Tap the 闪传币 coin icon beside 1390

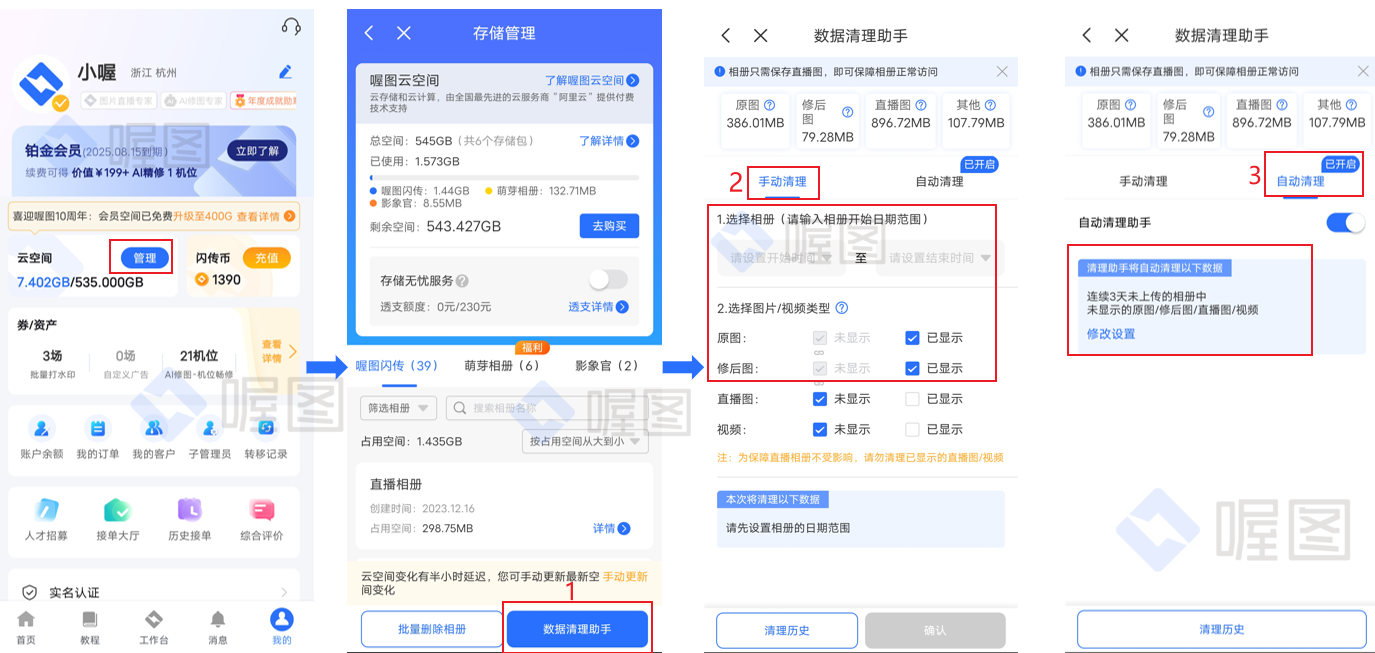201,280
